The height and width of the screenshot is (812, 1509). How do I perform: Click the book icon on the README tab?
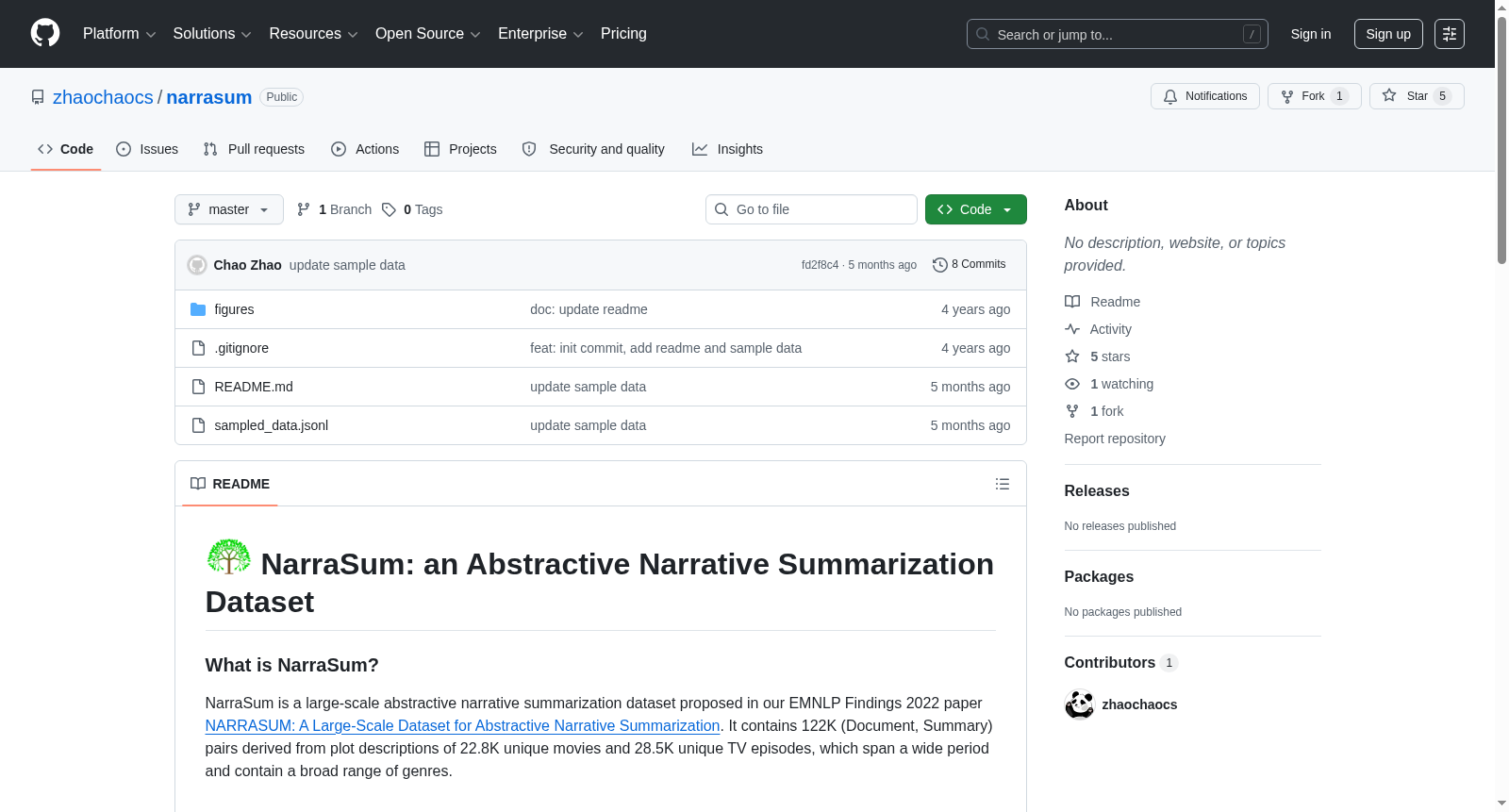tap(198, 484)
